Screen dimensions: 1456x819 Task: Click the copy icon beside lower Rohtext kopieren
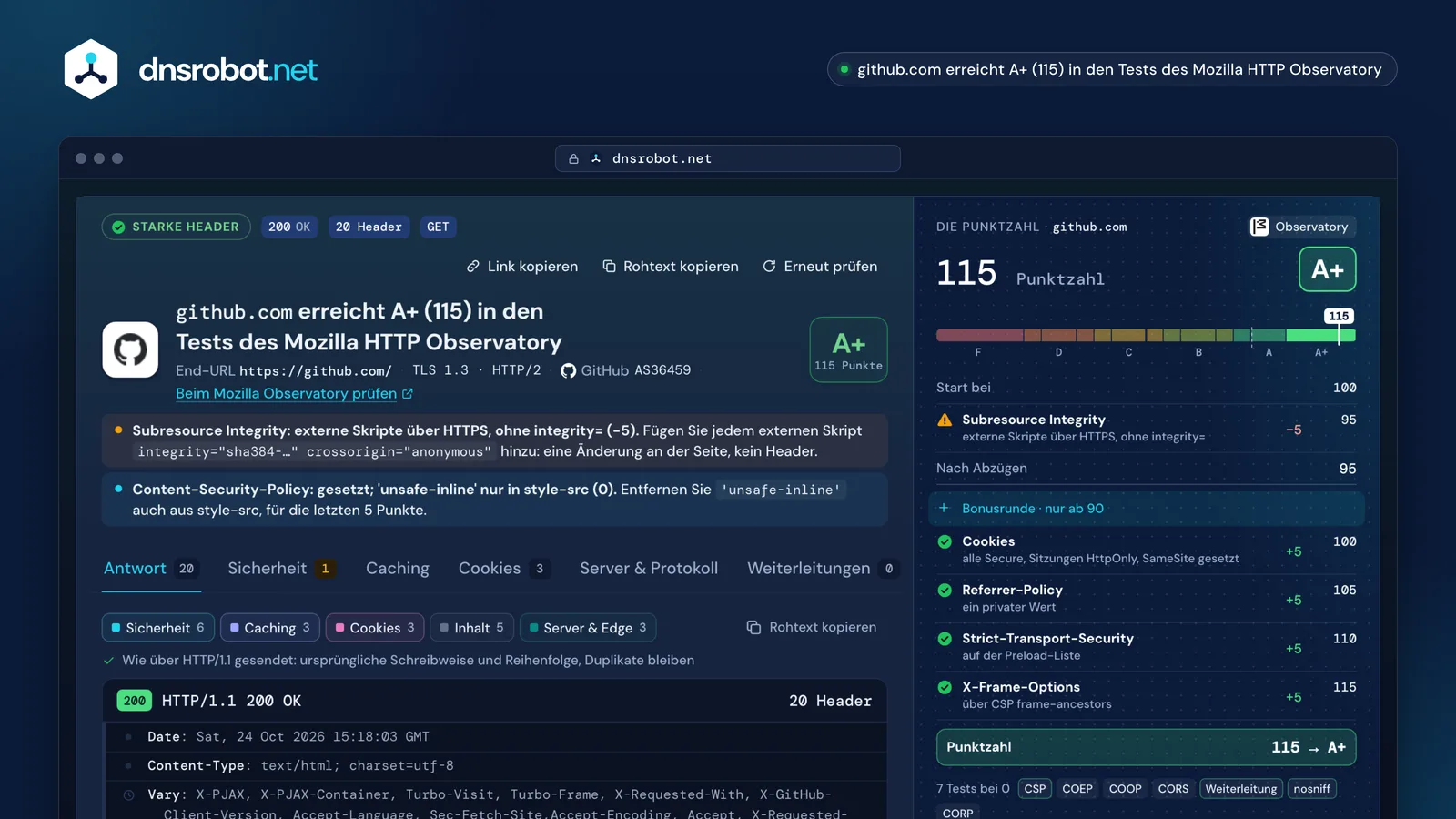coord(753,627)
